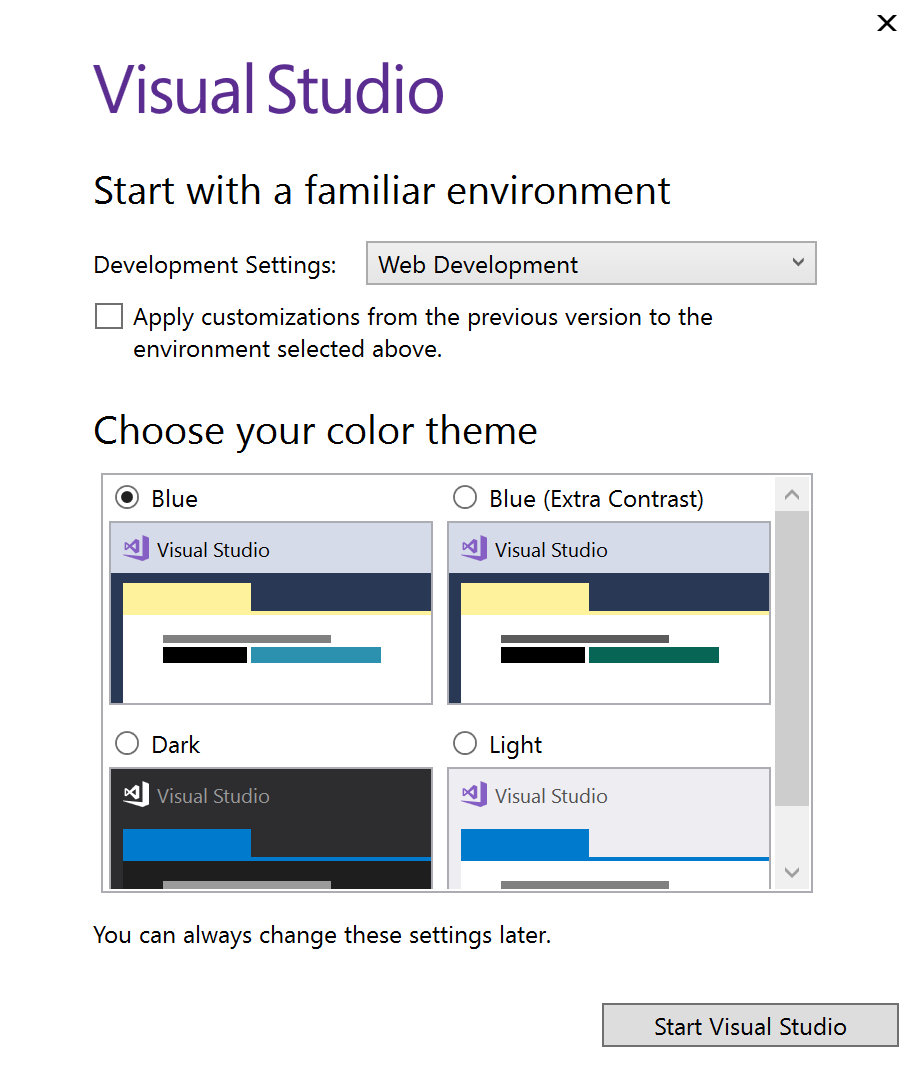Choose the Dark theme radio button
This screenshot has width=910, height=1065.
point(127,744)
